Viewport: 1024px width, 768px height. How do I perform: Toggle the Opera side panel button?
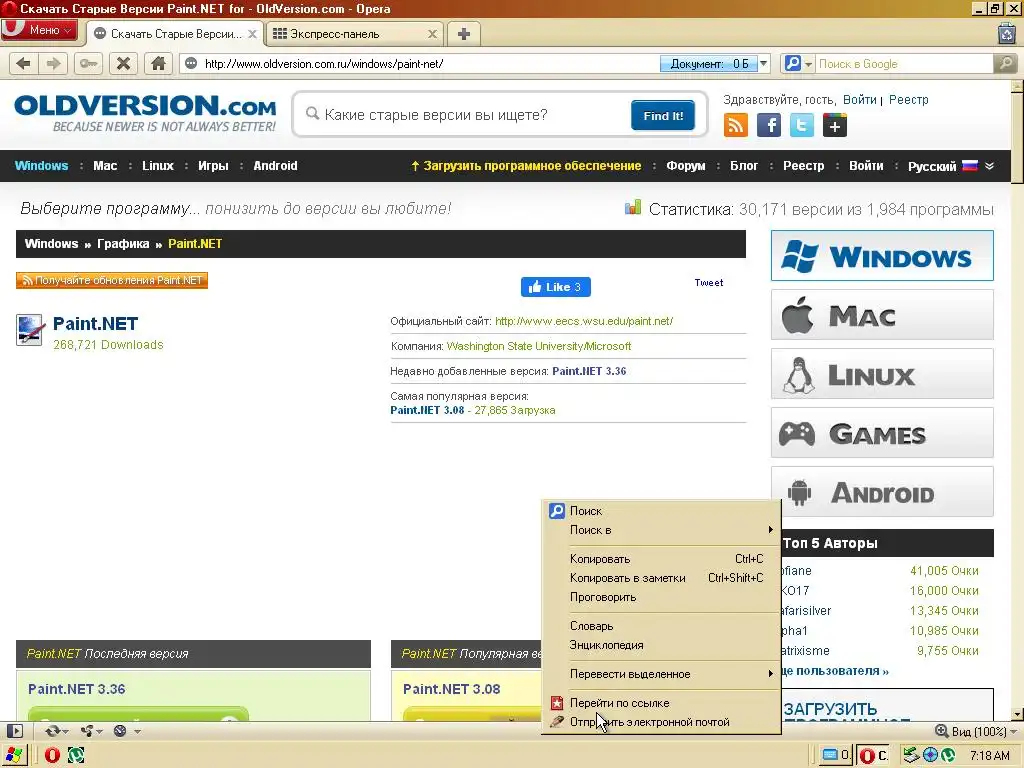coord(14,731)
